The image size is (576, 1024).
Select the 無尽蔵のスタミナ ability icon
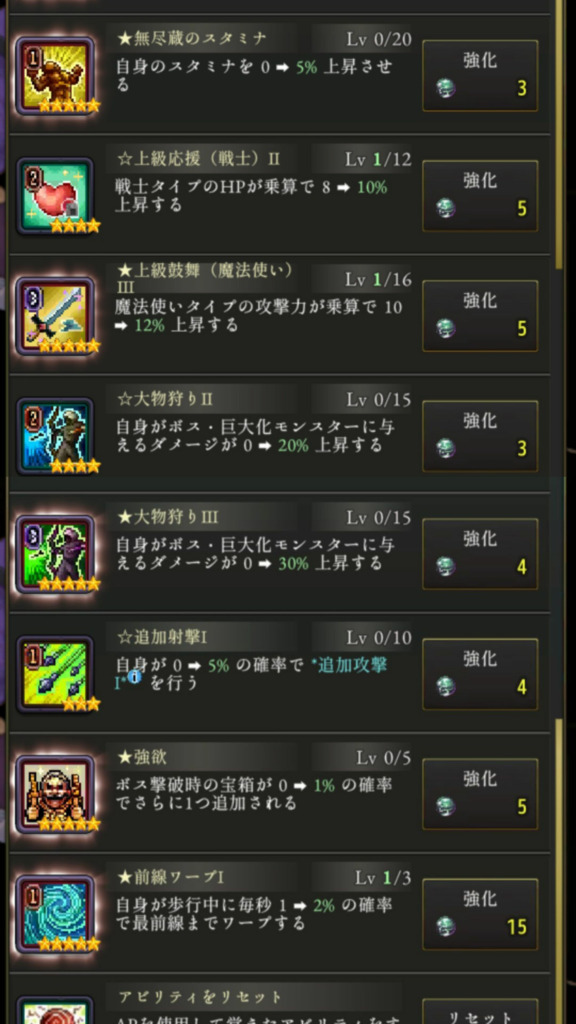tap(56, 76)
